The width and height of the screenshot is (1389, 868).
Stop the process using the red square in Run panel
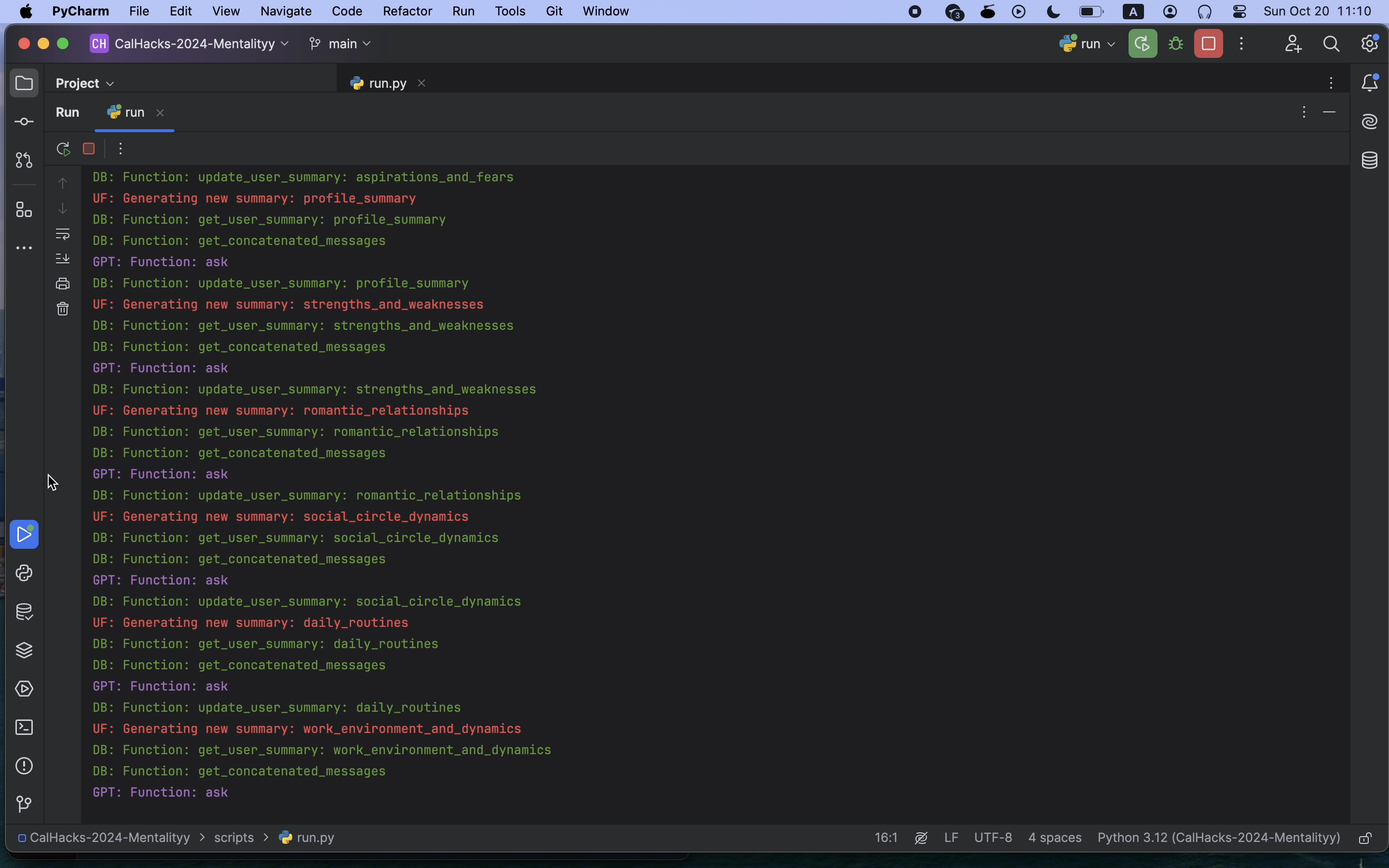[x=89, y=149]
